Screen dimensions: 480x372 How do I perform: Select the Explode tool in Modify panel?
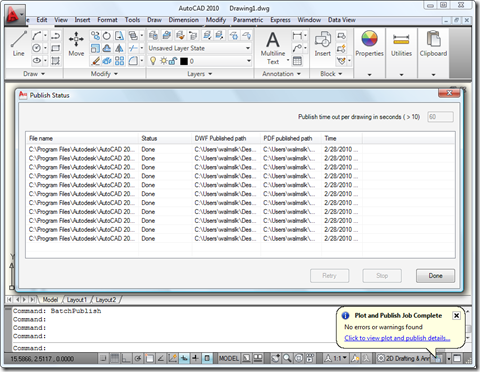click(107, 61)
